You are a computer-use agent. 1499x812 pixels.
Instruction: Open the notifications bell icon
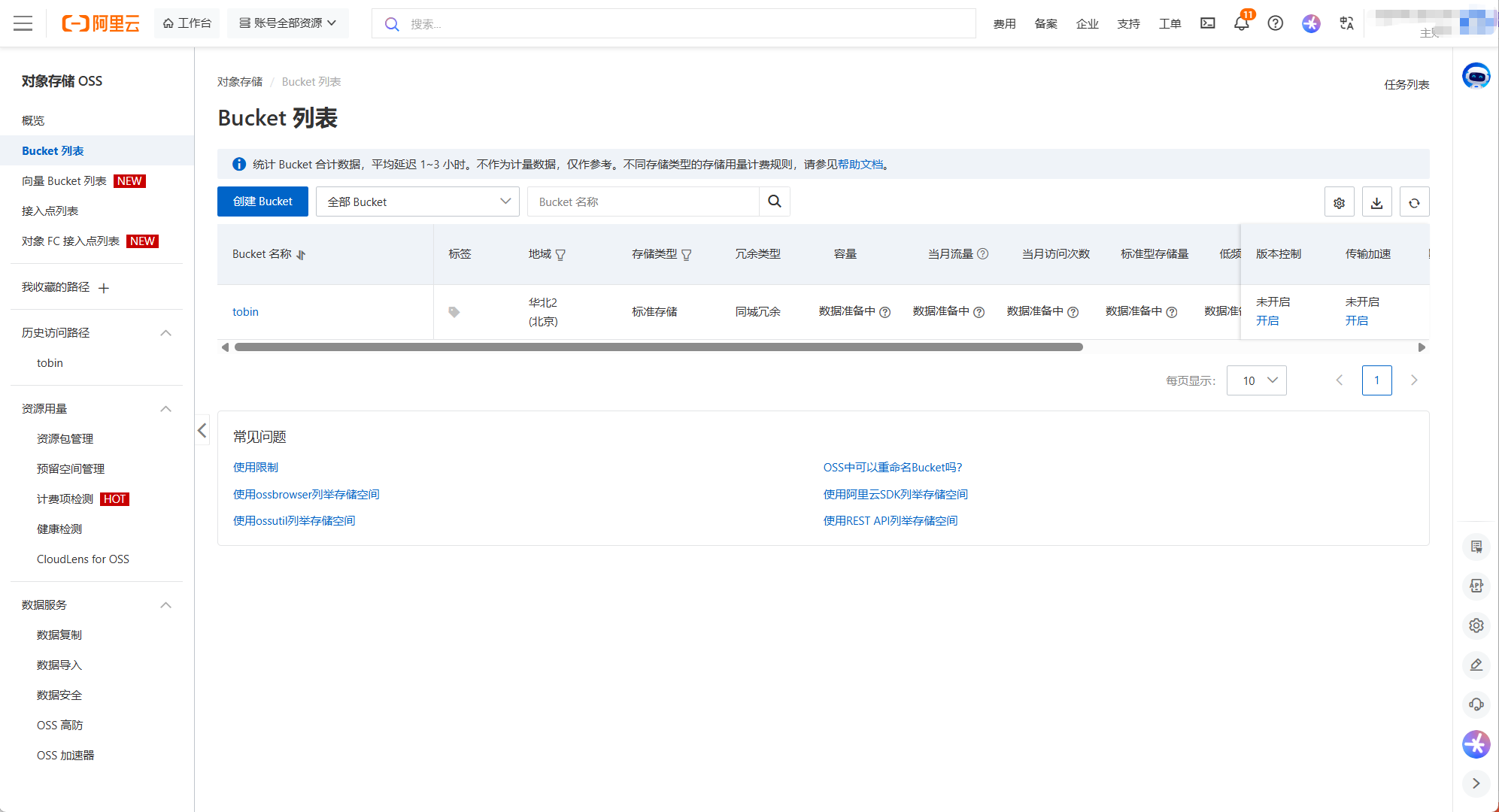click(x=1241, y=23)
